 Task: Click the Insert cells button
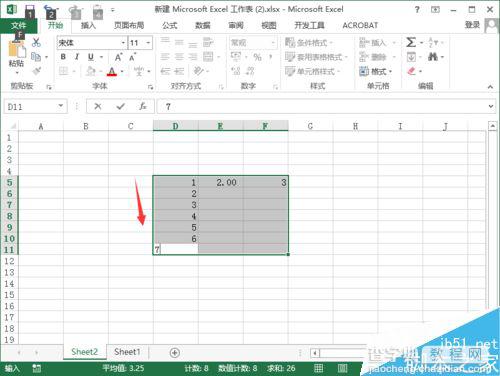[x=377, y=43]
